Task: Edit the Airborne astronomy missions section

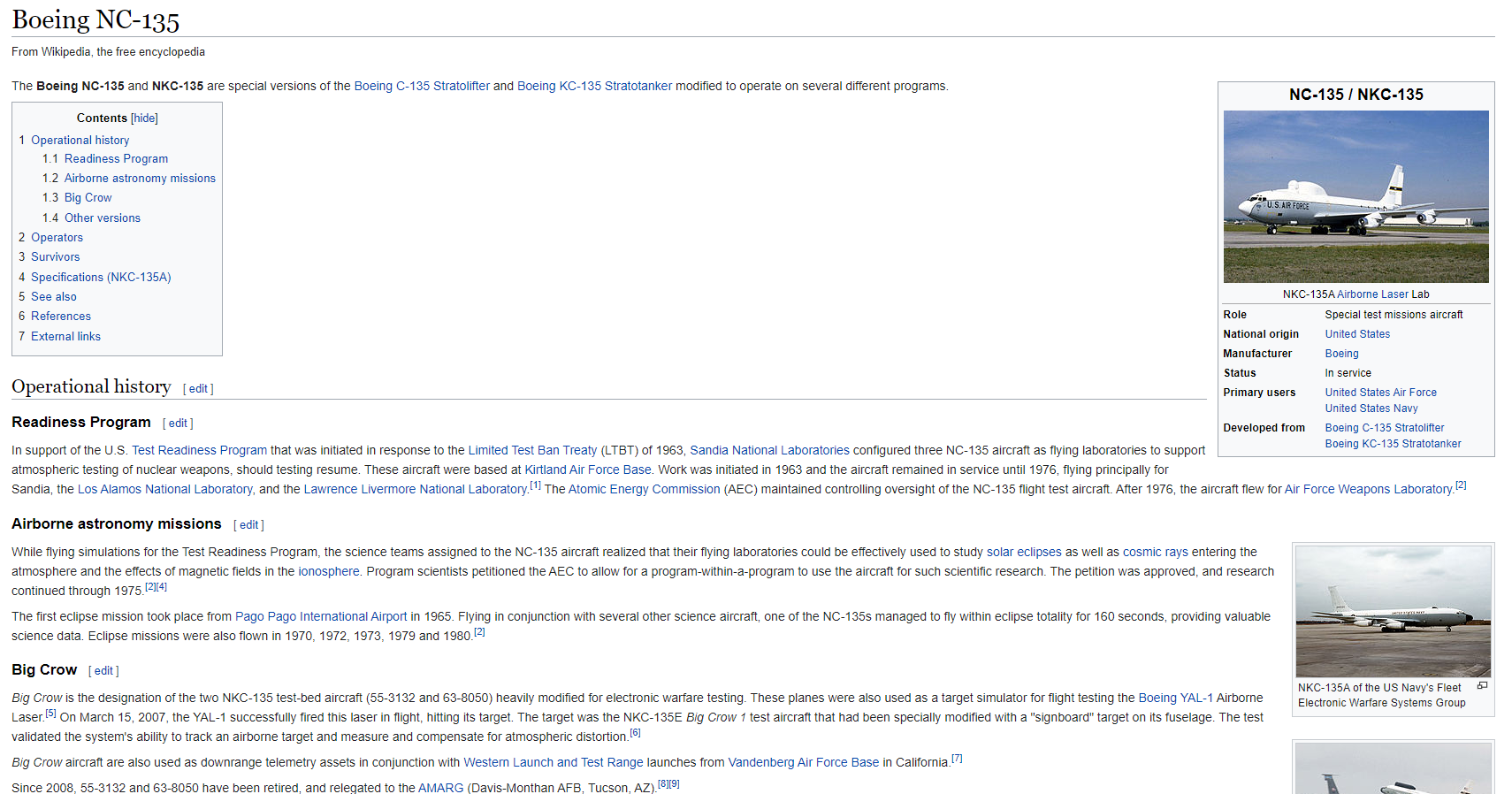Action: pos(248,525)
